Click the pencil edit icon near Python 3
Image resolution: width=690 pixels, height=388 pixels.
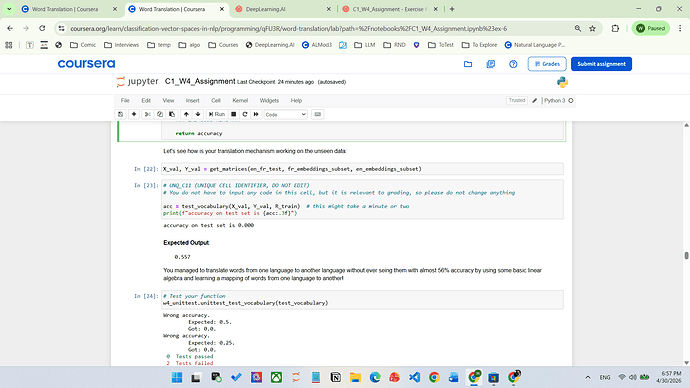tap(535, 100)
